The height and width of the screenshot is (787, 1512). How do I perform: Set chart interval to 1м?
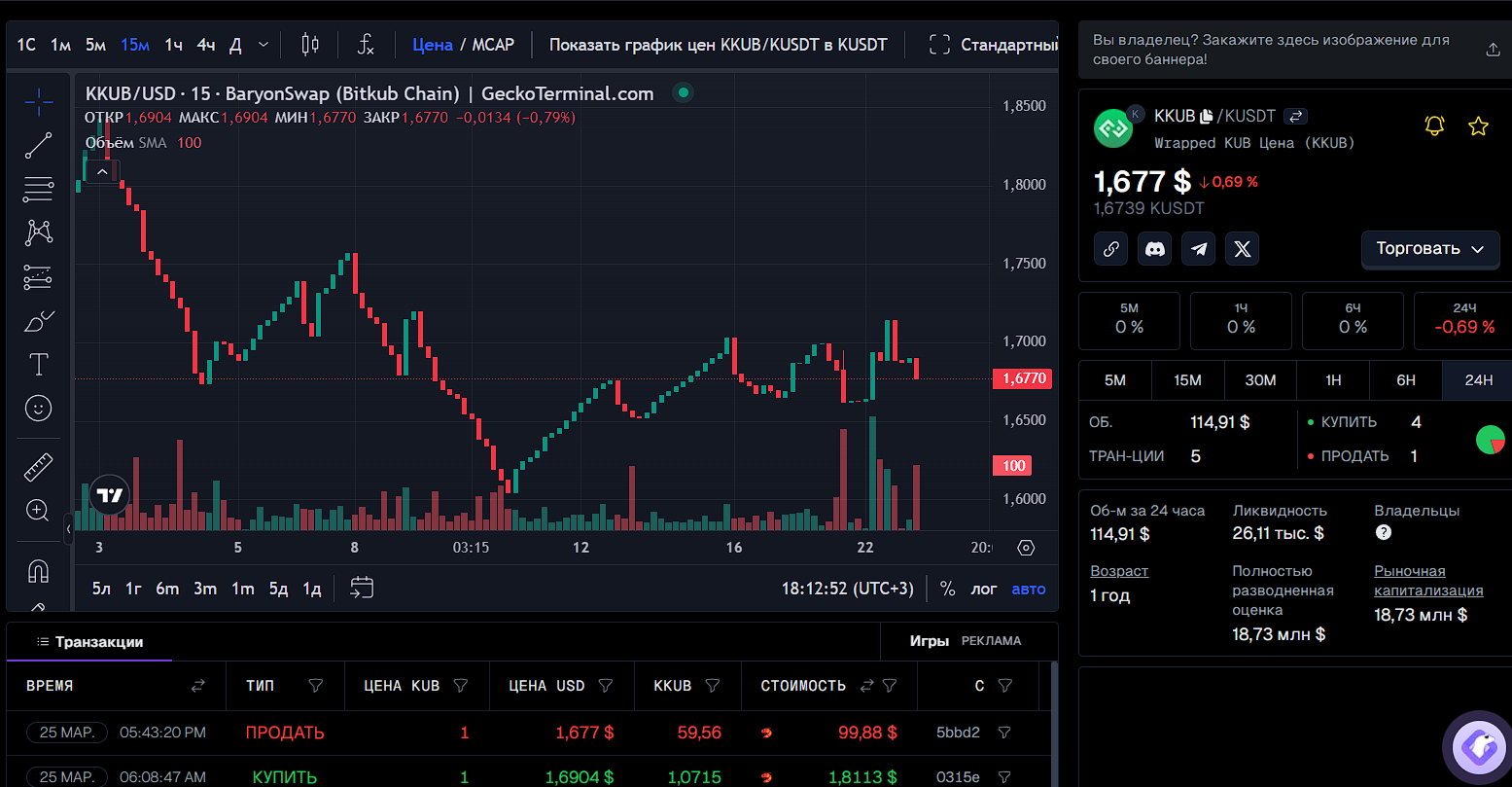pyautogui.click(x=61, y=45)
